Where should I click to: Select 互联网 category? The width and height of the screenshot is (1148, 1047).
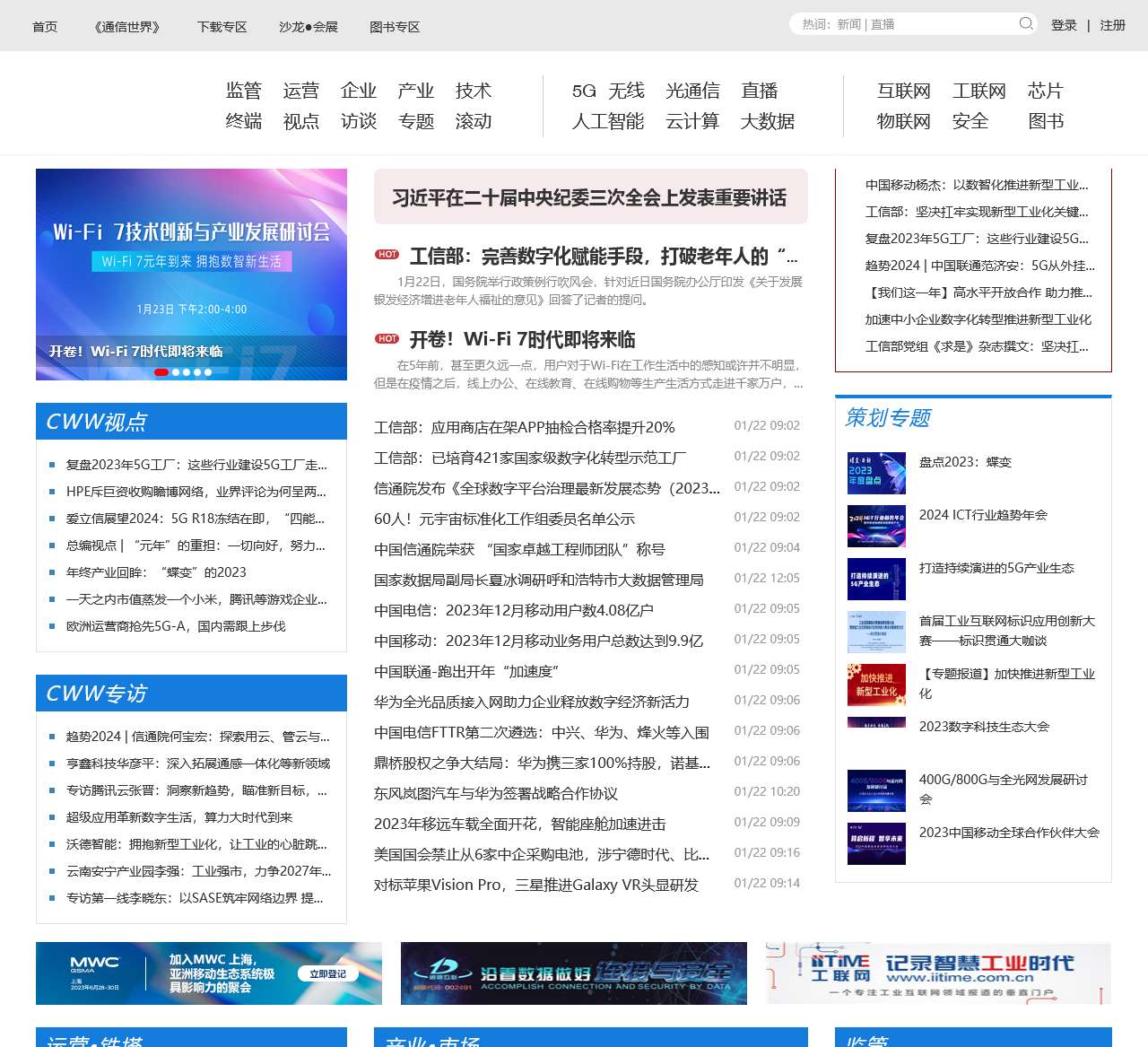[x=904, y=91]
